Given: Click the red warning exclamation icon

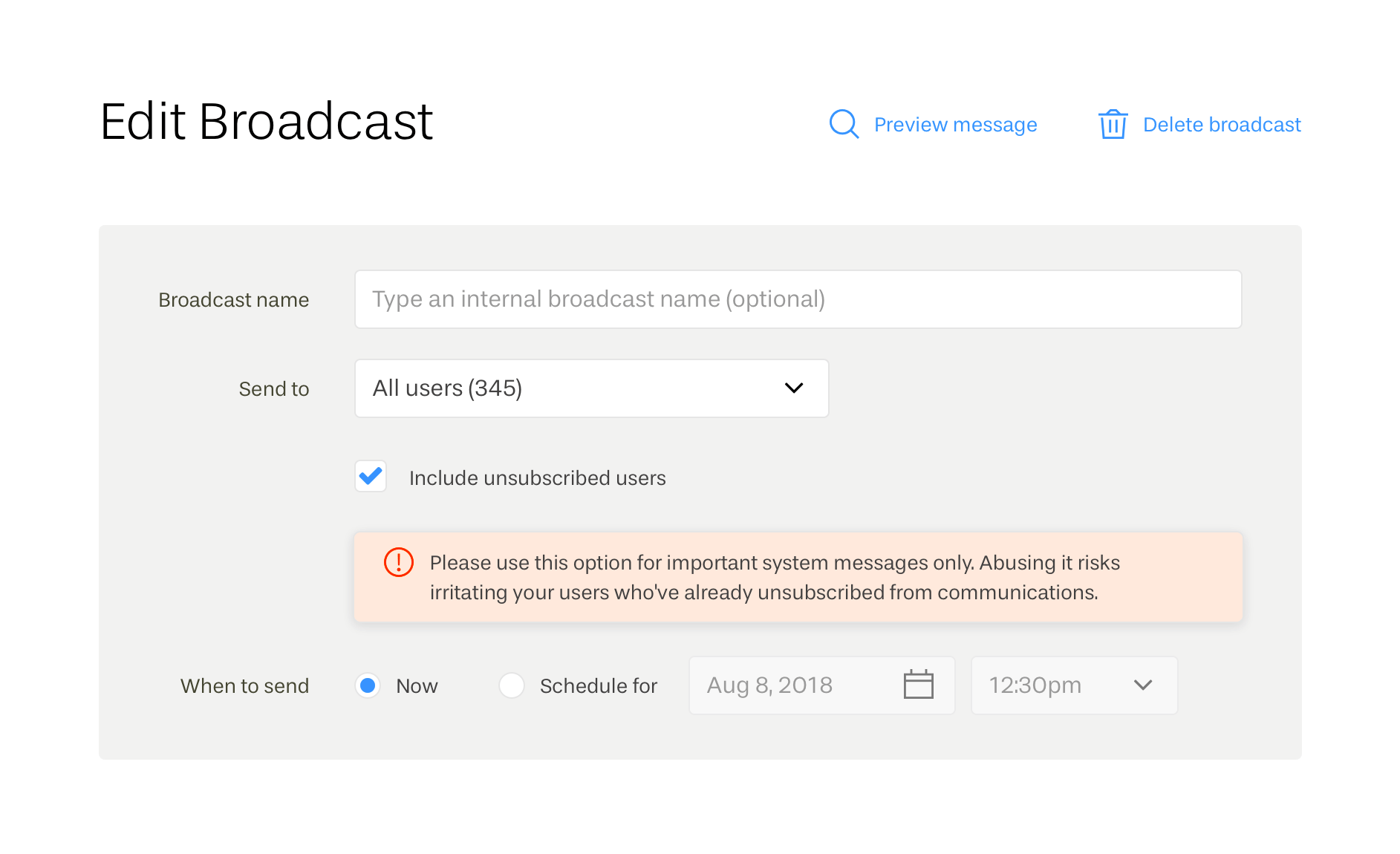Looking at the screenshot, I should tap(399, 562).
